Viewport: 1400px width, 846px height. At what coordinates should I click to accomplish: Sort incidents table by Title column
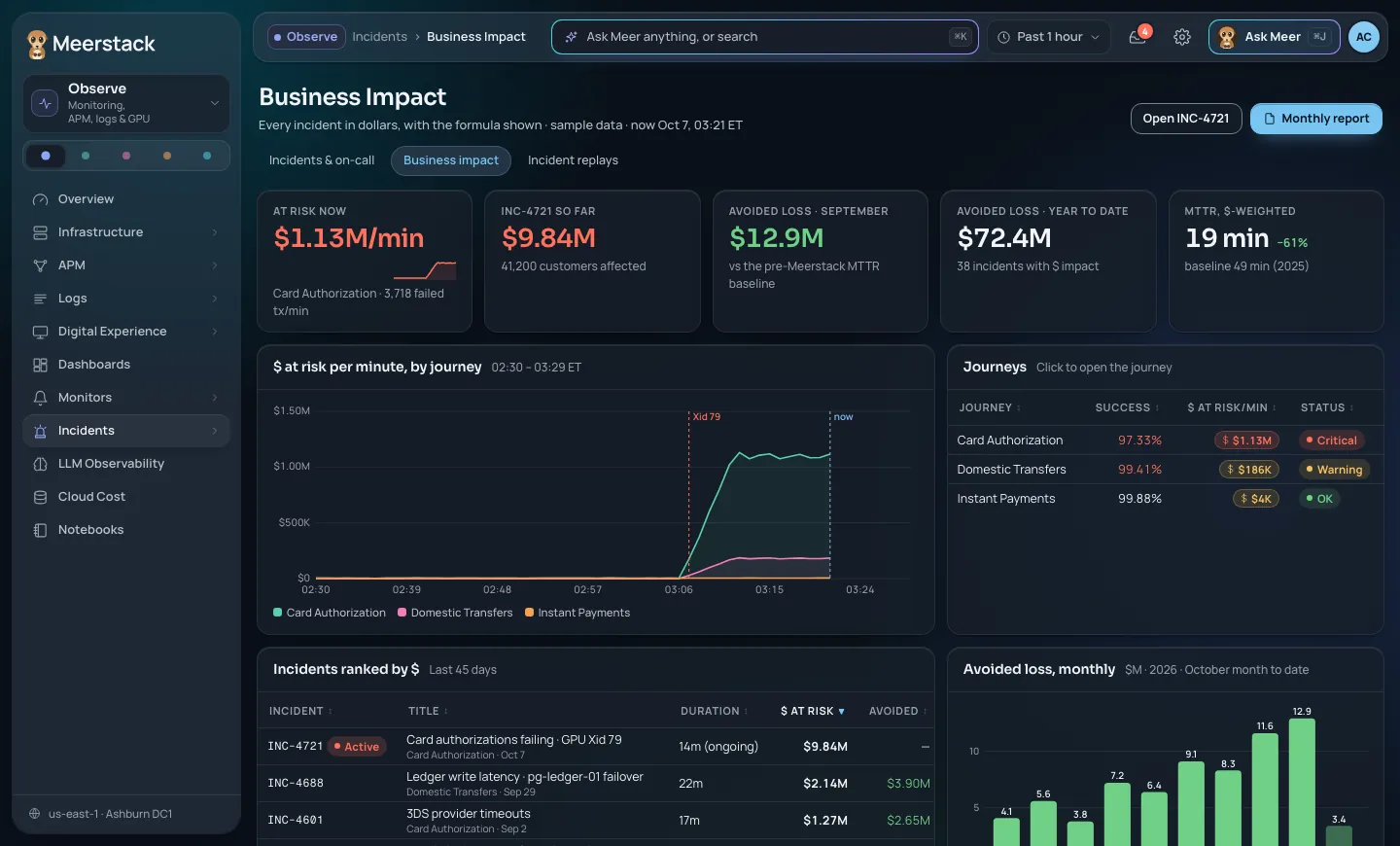pos(428,712)
